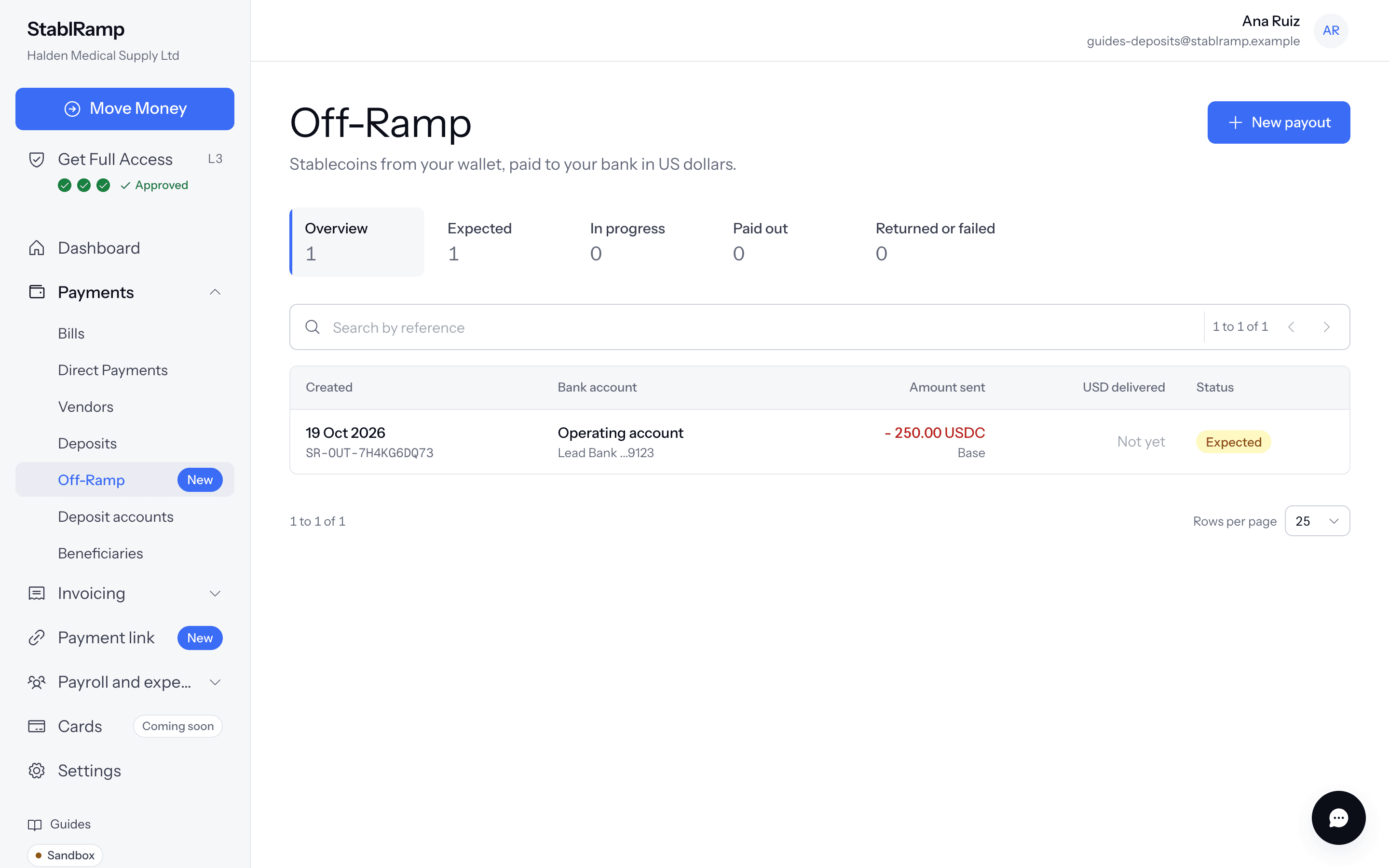Open Rows per page dropdown
Viewport: 1389px width, 868px height.
pyautogui.click(x=1317, y=521)
